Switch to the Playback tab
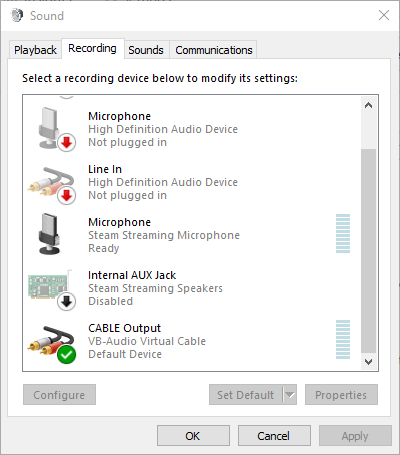Screen dimensions: 400x455 [x=35, y=50]
